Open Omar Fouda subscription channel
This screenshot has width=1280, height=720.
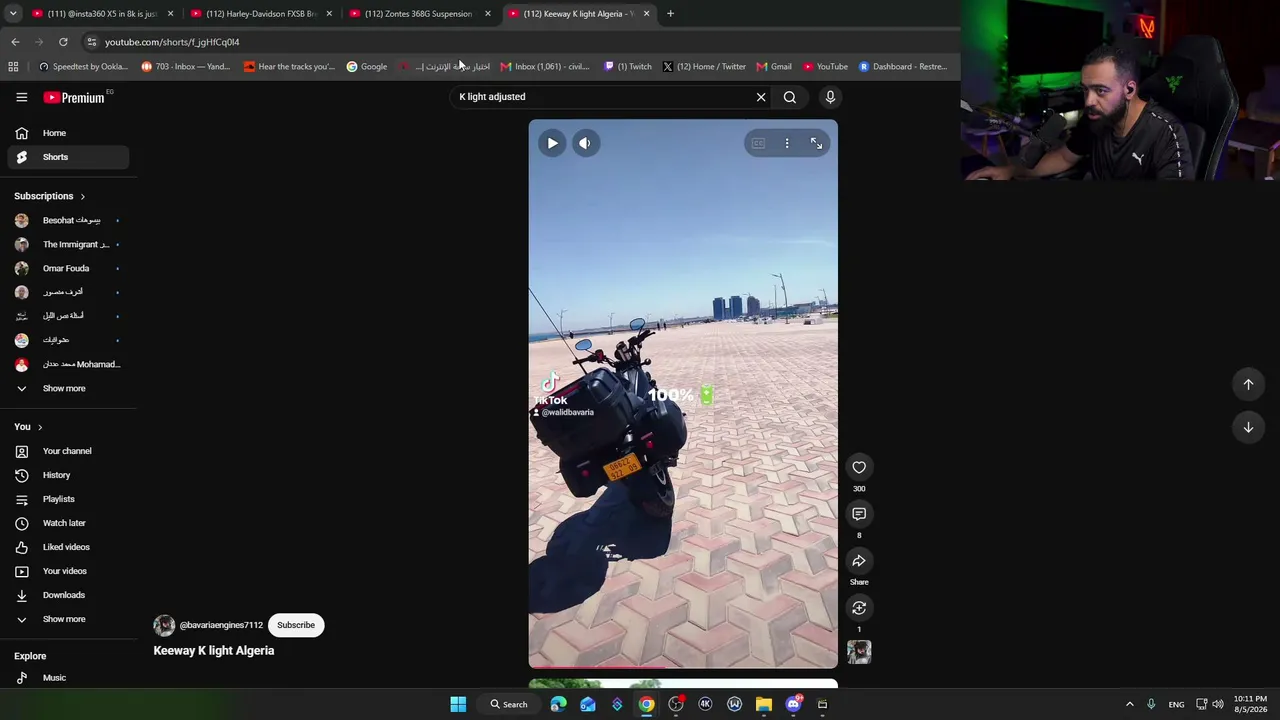click(x=68, y=268)
